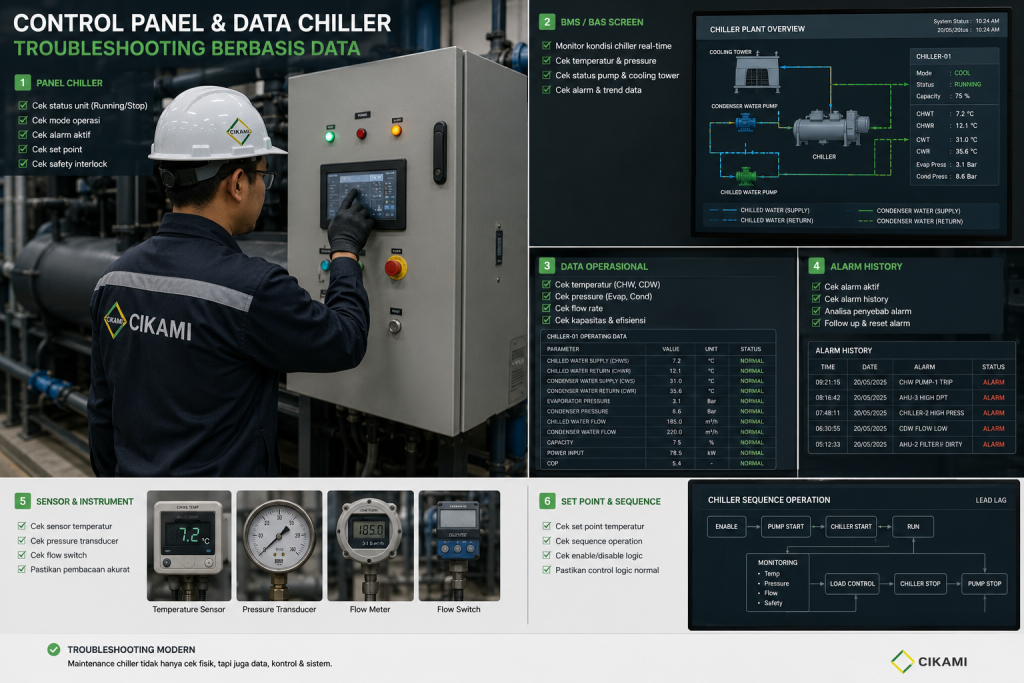
Task: Click the green number 5 Sensor badge
Action: click(x=22, y=501)
